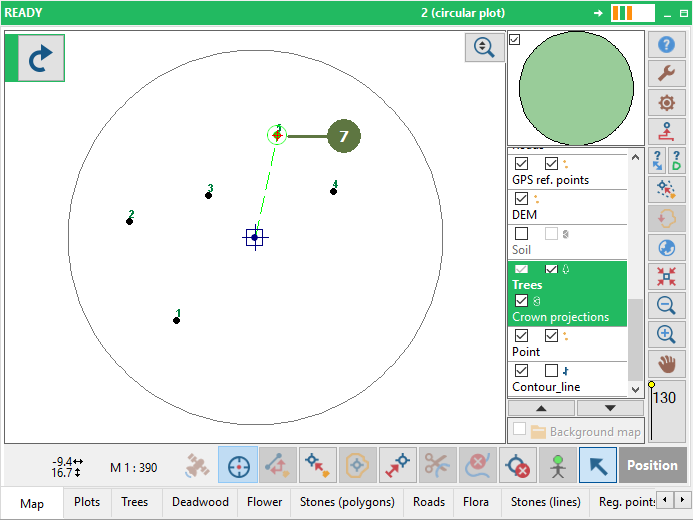Image resolution: width=693 pixels, height=520 pixels.
Task: Click the red arrow to point tool
Action: click(398, 465)
